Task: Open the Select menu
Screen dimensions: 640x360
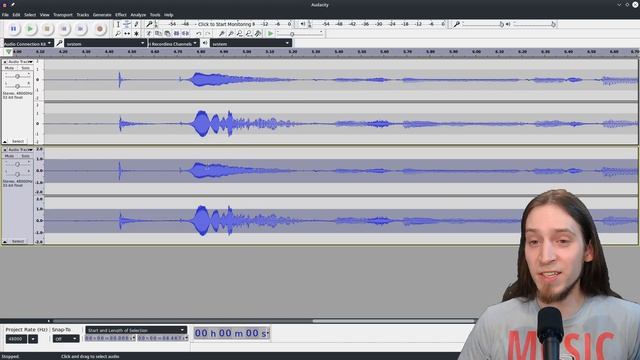Action: coord(30,15)
